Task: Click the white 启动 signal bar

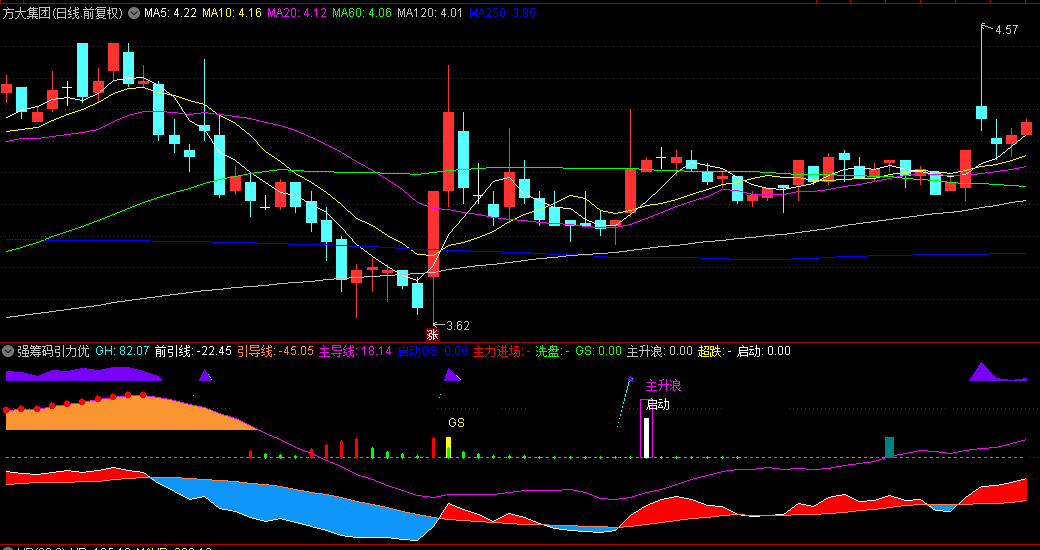Action: tap(646, 437)
